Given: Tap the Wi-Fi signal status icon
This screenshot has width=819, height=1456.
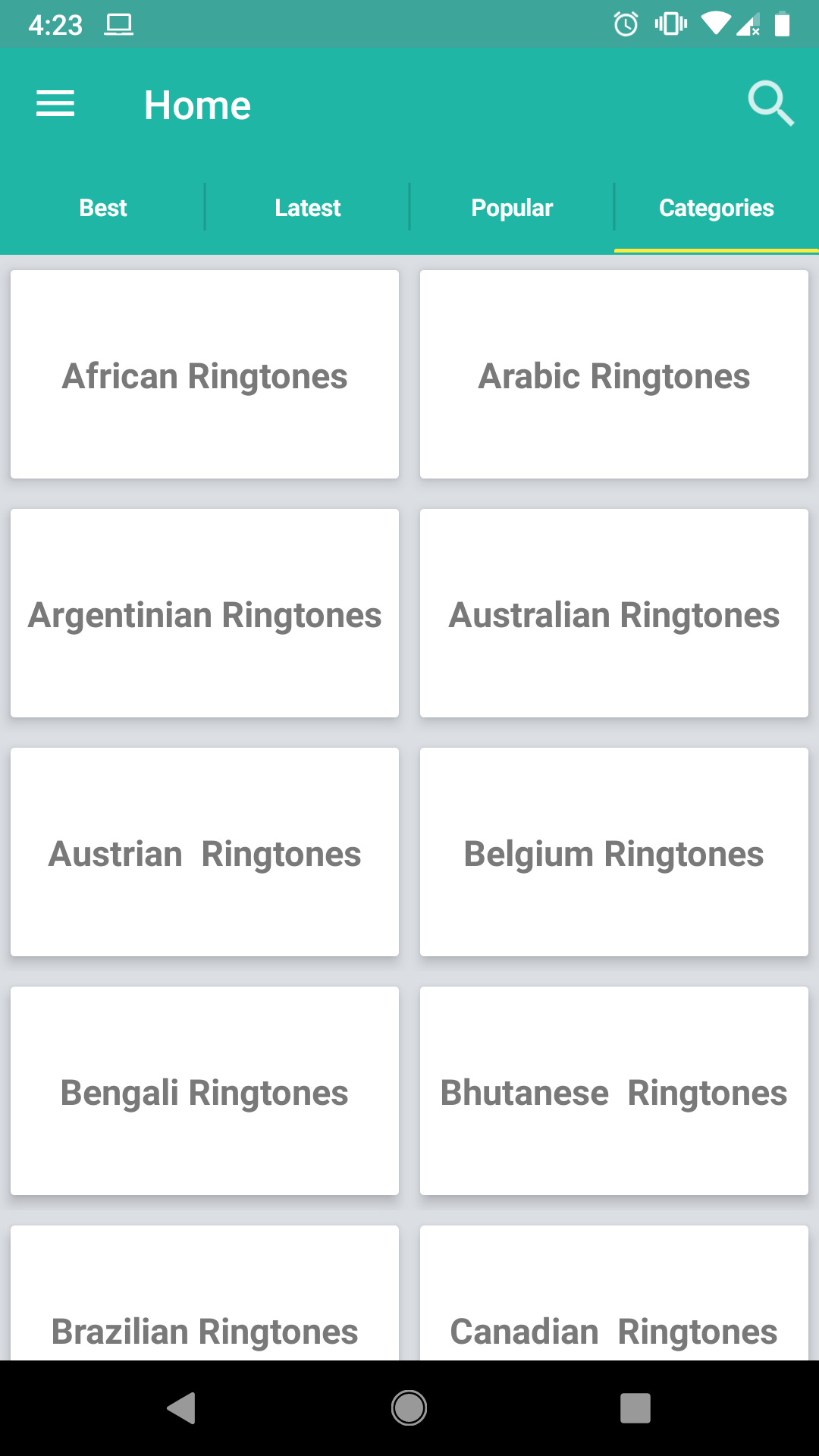Looking at the screenshot, I should coord(716,24).
